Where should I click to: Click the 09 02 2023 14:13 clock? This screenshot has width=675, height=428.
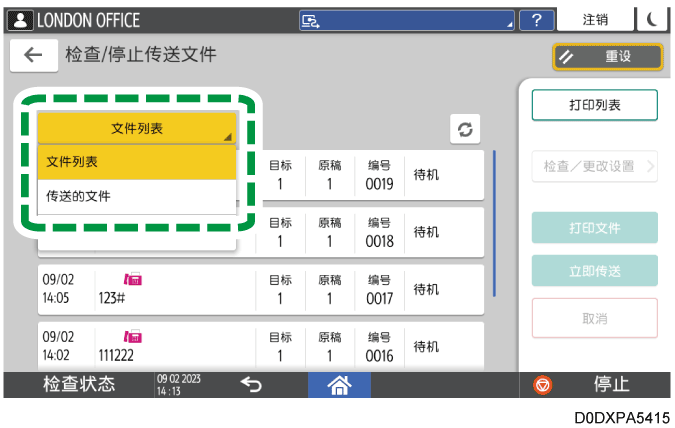[179, 385]
